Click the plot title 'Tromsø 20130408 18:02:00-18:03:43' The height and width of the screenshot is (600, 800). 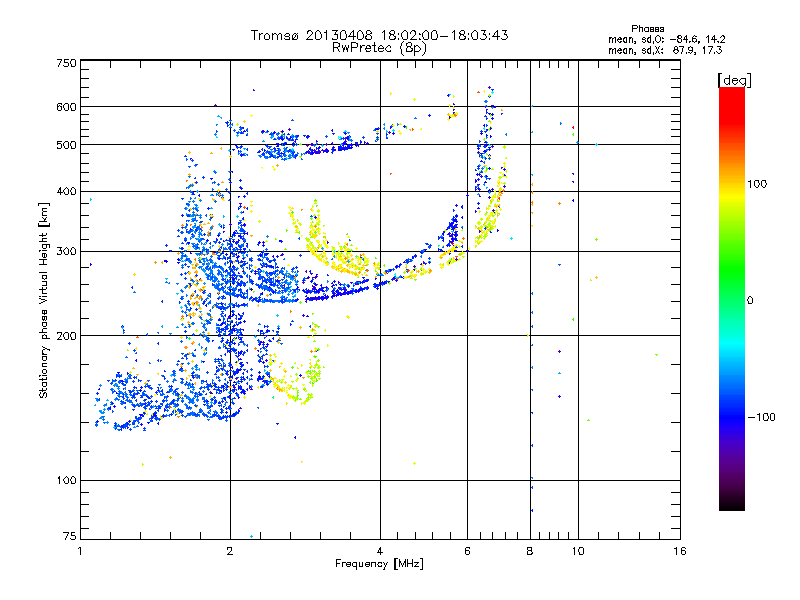point(379,35)
